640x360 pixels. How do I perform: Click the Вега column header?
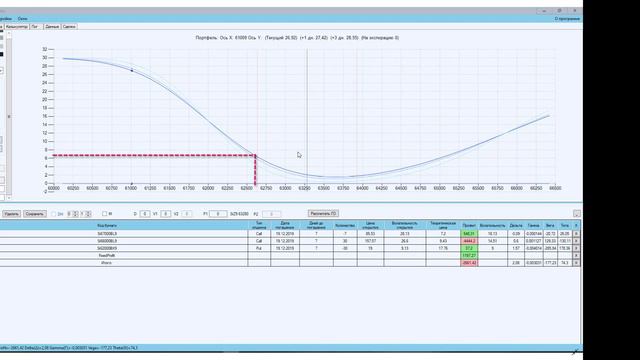pos(550,225)
